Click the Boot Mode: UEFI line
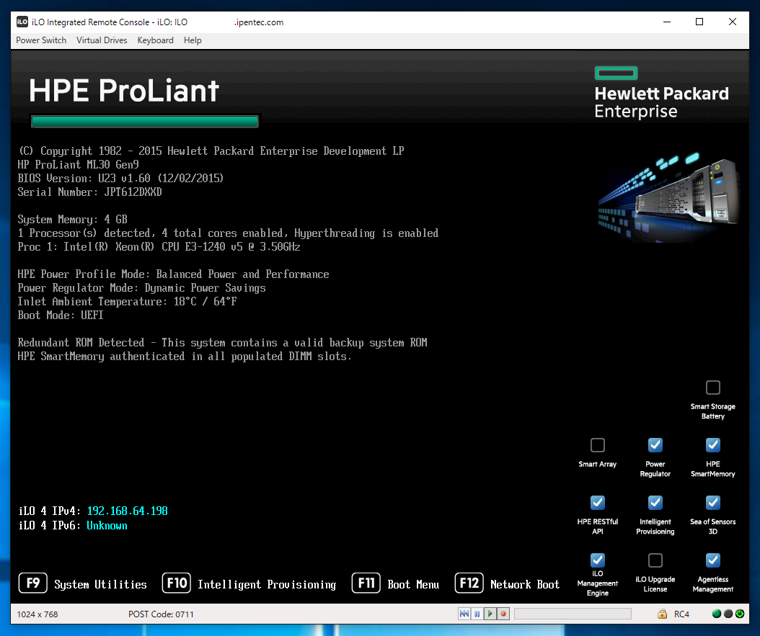The width and height of the screenshot is (760, 636). tap(61, 315)
